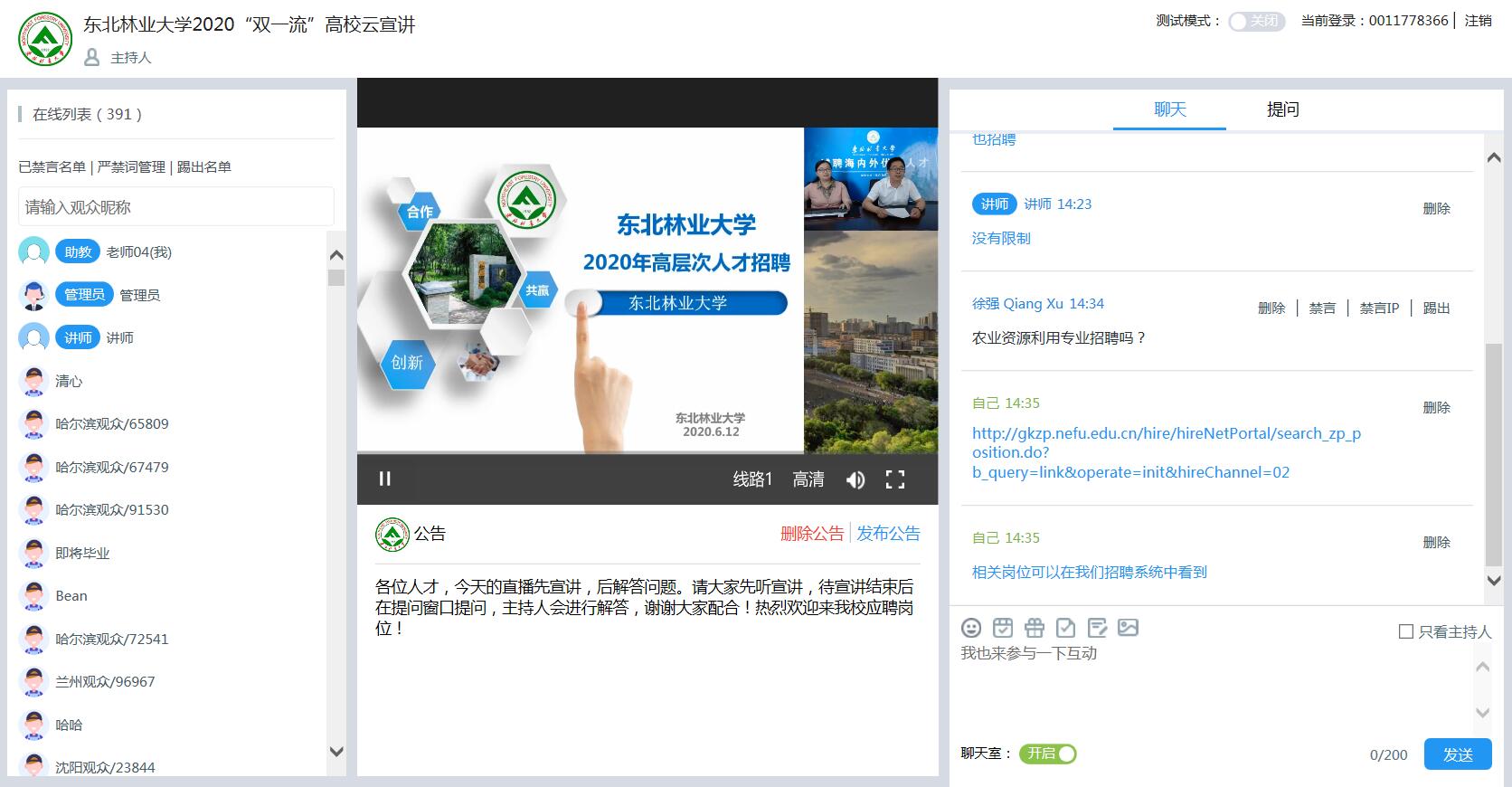Viewport: 1512px width, 787px height.
Task: Click the send image icon
Action: [x=1129, y=628]
